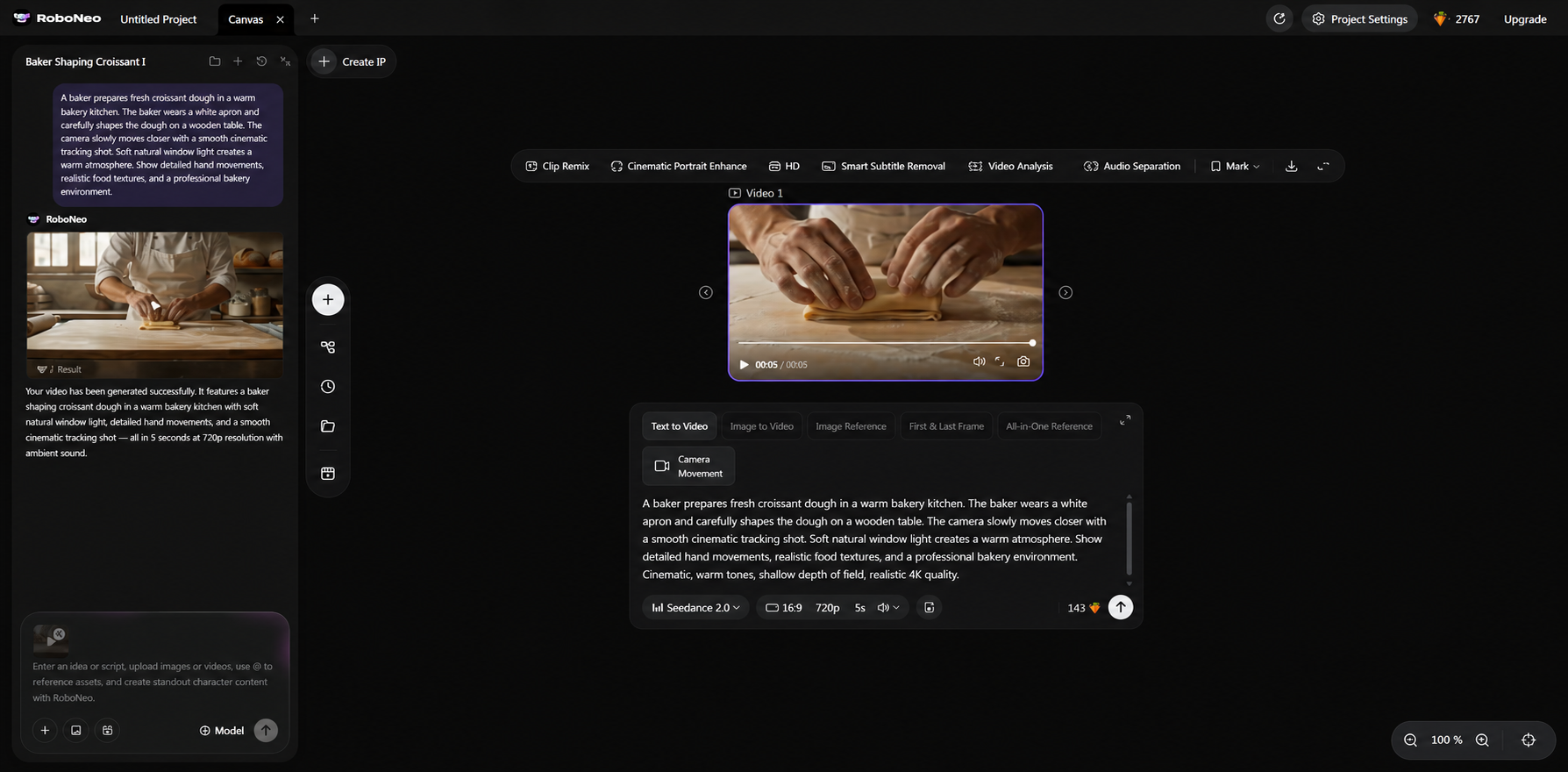Go to the next video with the right arrow

(x=1066, y=292)
